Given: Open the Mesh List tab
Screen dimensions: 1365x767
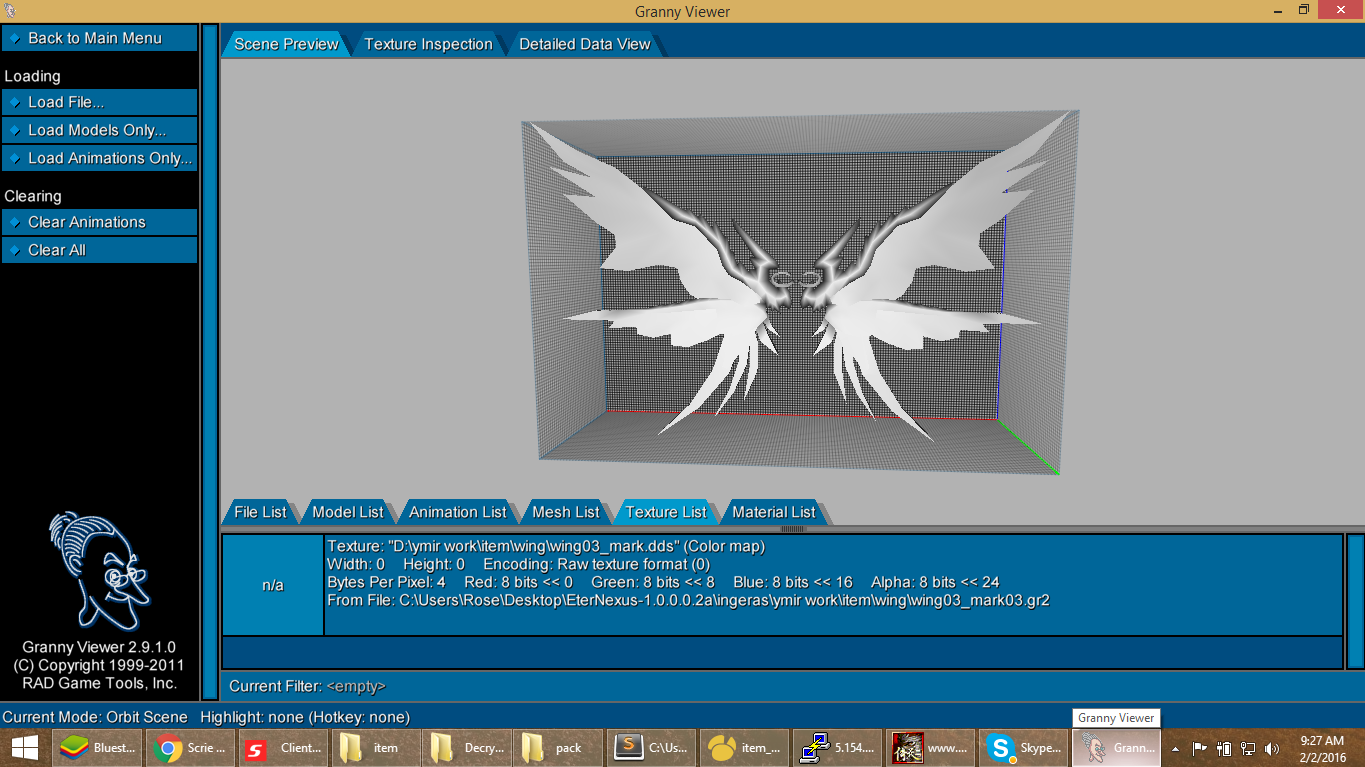Looking at the screenshot, I should pyautogui.click(x=565, y=511).
